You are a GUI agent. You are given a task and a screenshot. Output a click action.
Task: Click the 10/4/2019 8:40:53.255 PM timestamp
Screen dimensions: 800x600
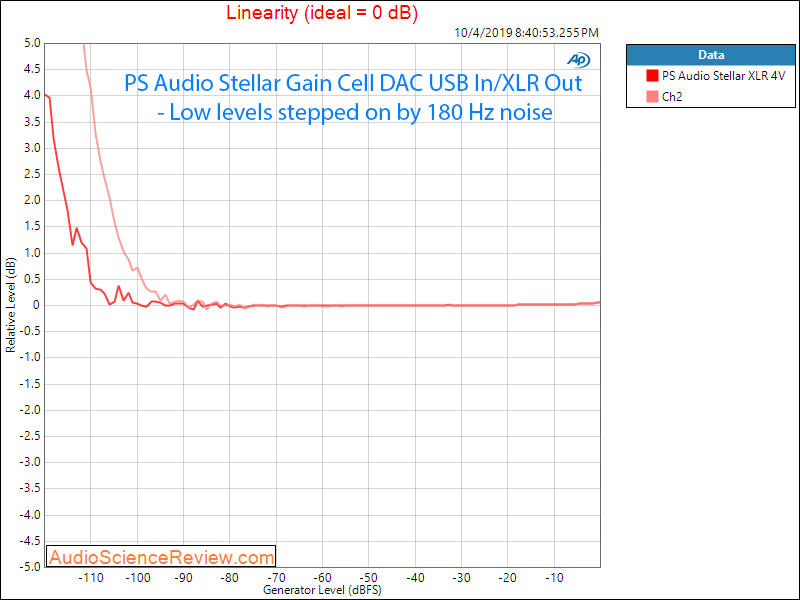tap(527, 33)
